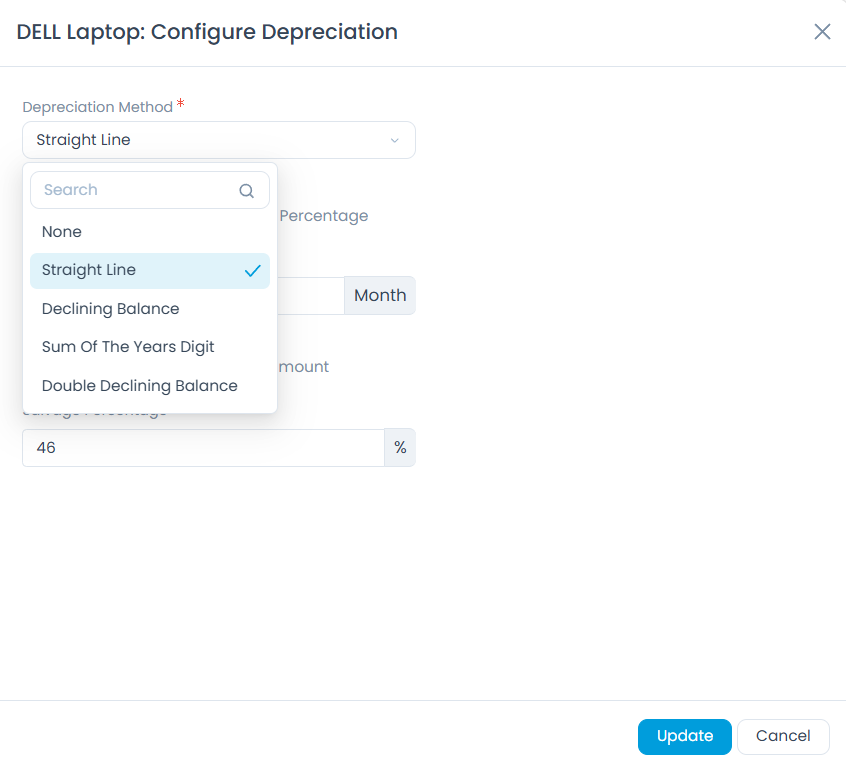This screenshot has width=846, height=766.
Task: Click the Update button
Action: (x=684, y=736)
